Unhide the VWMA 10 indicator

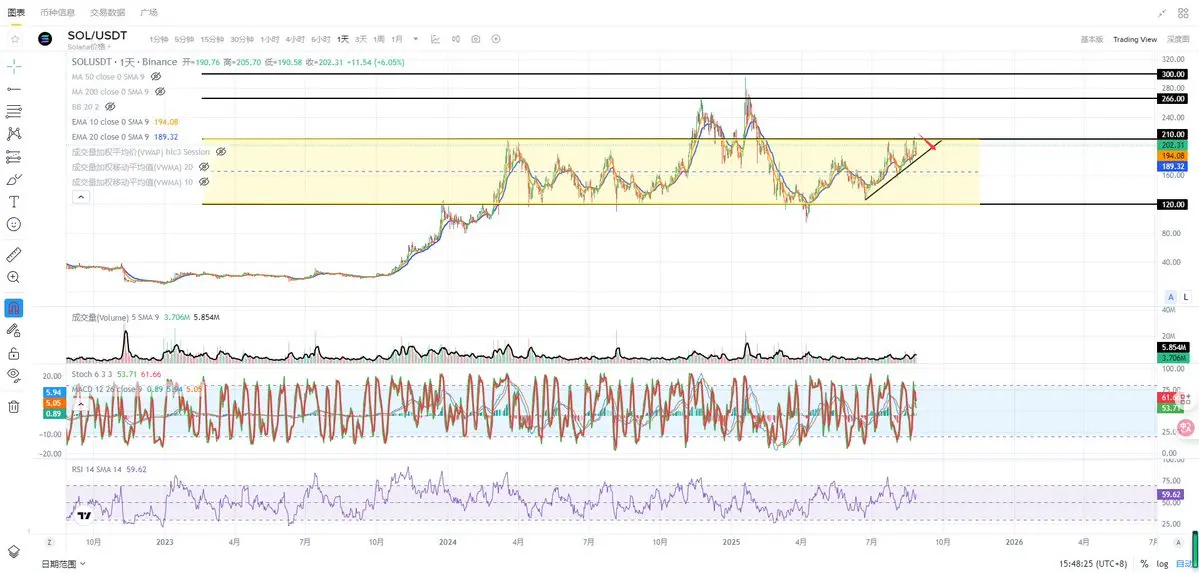tap(204, 182)
